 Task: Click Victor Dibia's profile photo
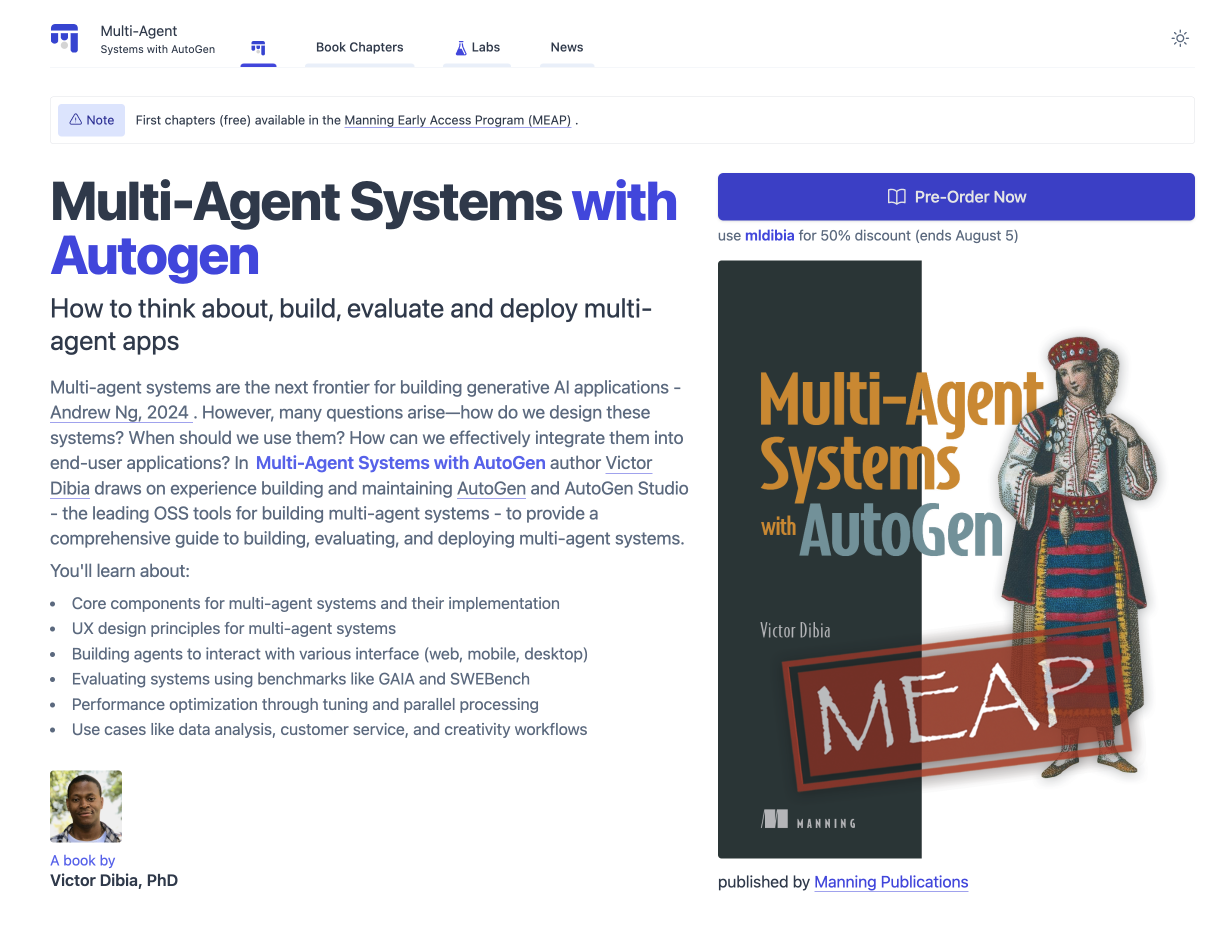[86, 806]
